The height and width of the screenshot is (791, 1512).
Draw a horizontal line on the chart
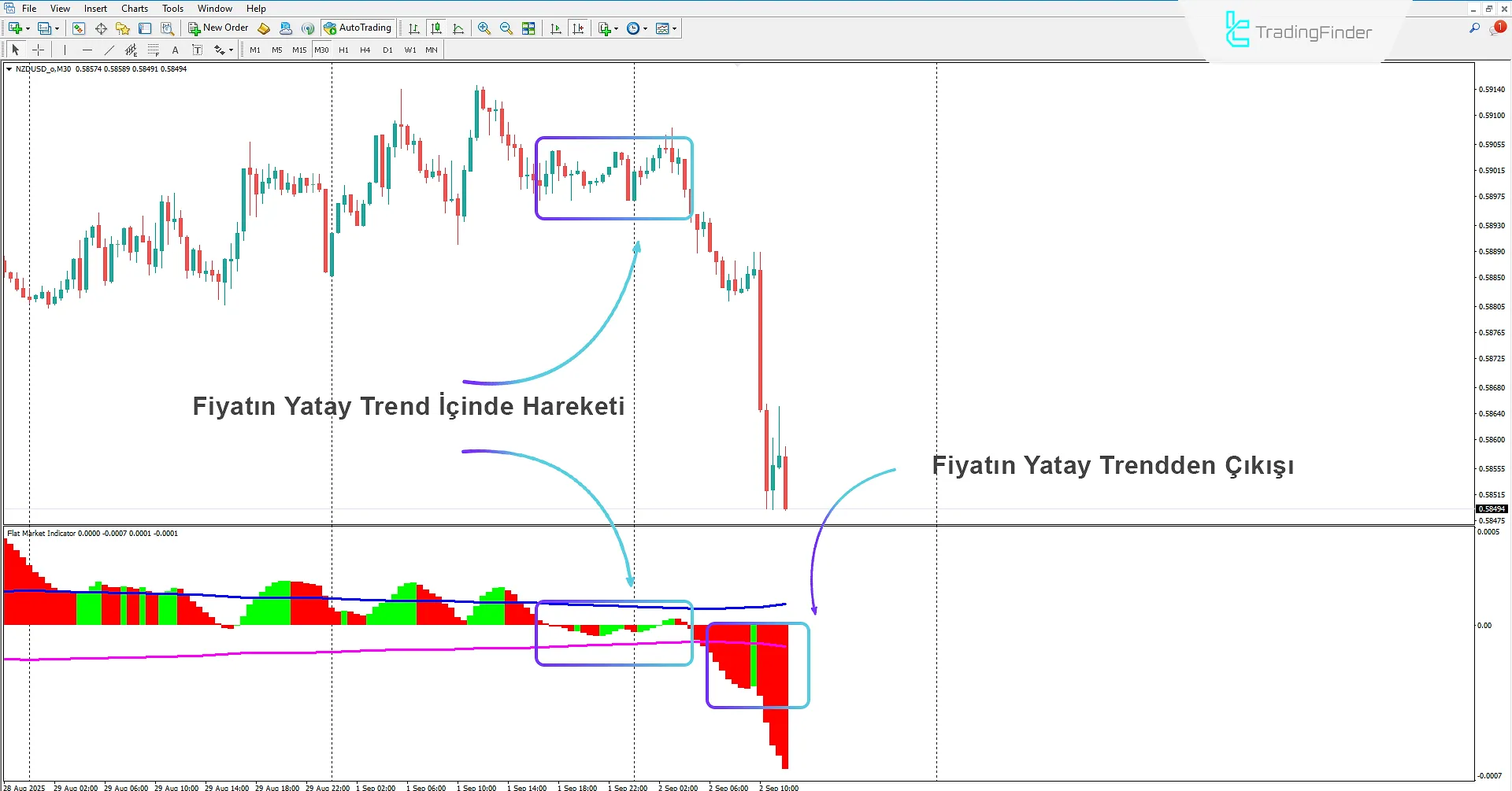click(x=87, y=50)
